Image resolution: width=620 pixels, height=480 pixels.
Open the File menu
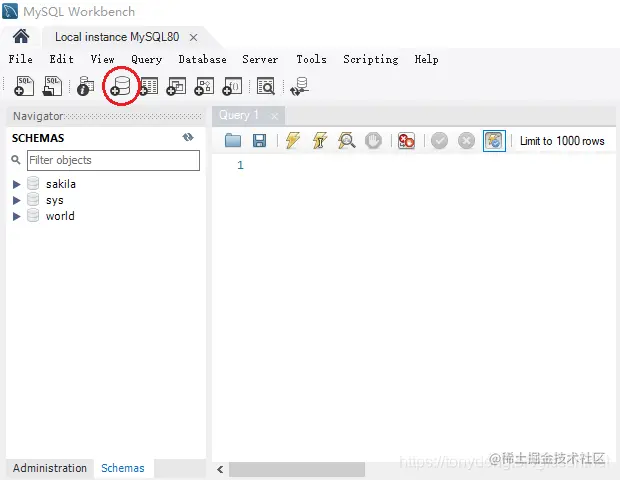pos(21,59)
